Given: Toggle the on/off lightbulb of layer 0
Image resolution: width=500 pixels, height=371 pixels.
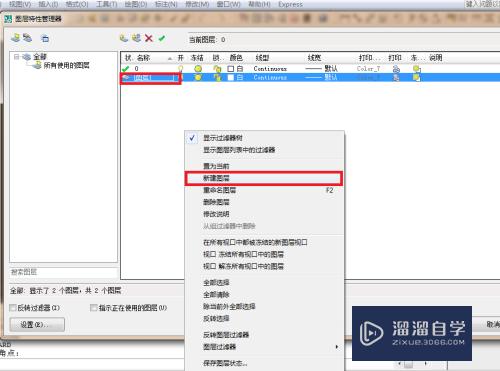Looking at the screenshot, I should (180, 69).
